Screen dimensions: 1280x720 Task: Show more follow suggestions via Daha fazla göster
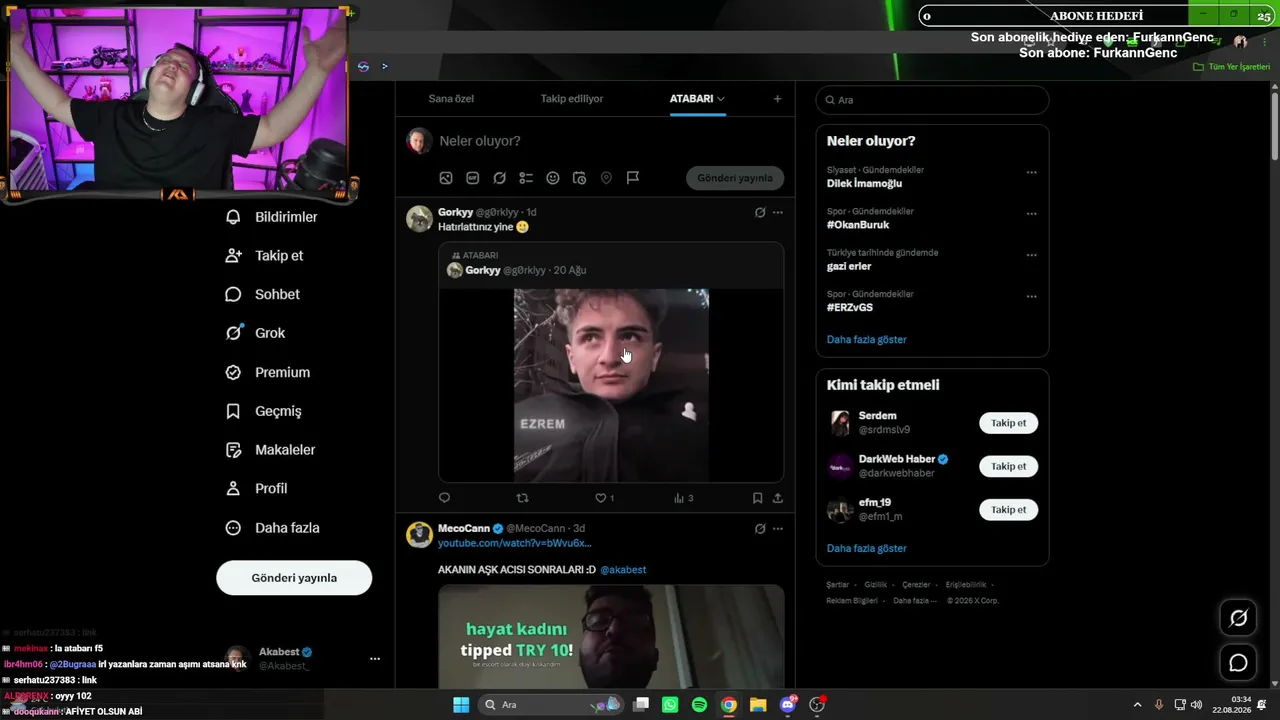[867, 549]
